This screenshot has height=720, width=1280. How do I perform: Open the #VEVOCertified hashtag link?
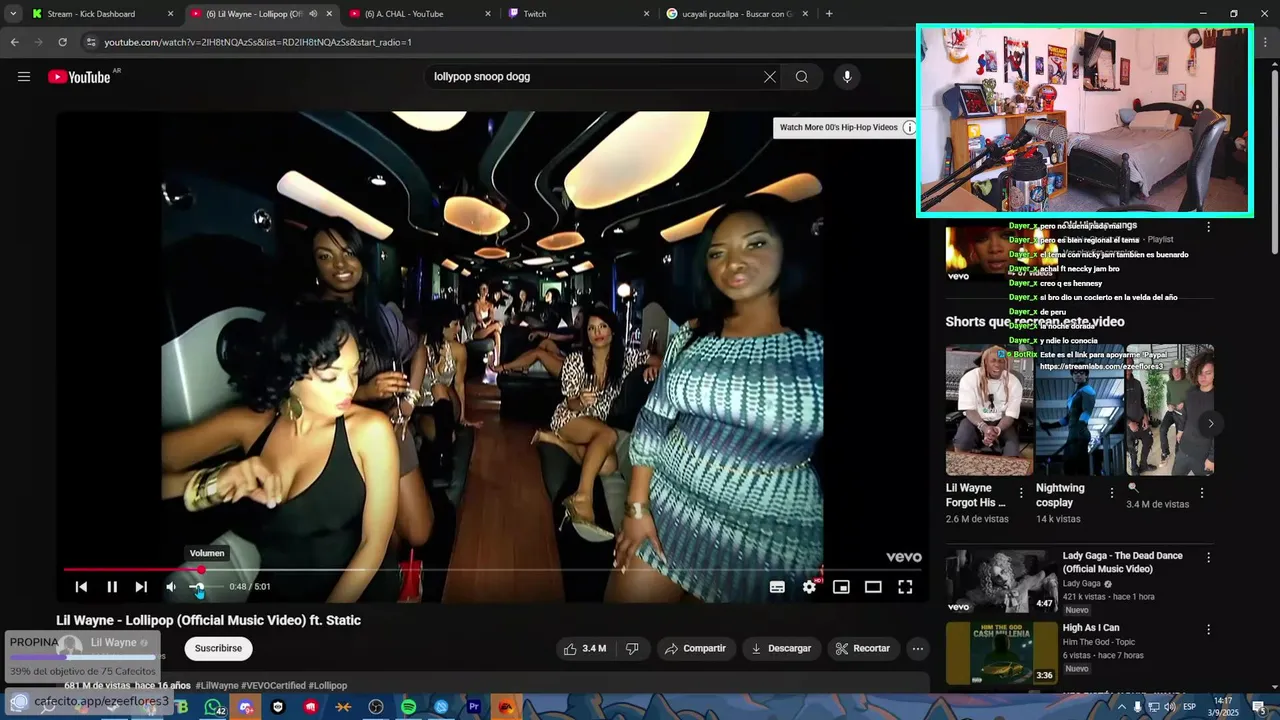(273, 686)
